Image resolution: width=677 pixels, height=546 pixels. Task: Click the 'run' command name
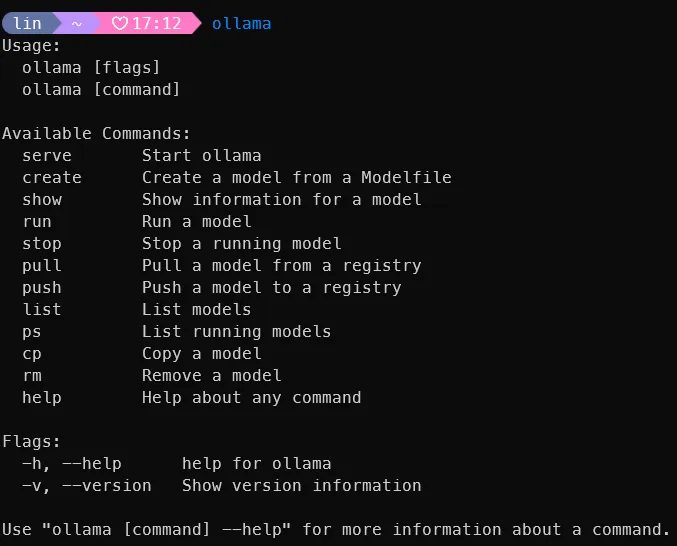(x=37, y=221)
